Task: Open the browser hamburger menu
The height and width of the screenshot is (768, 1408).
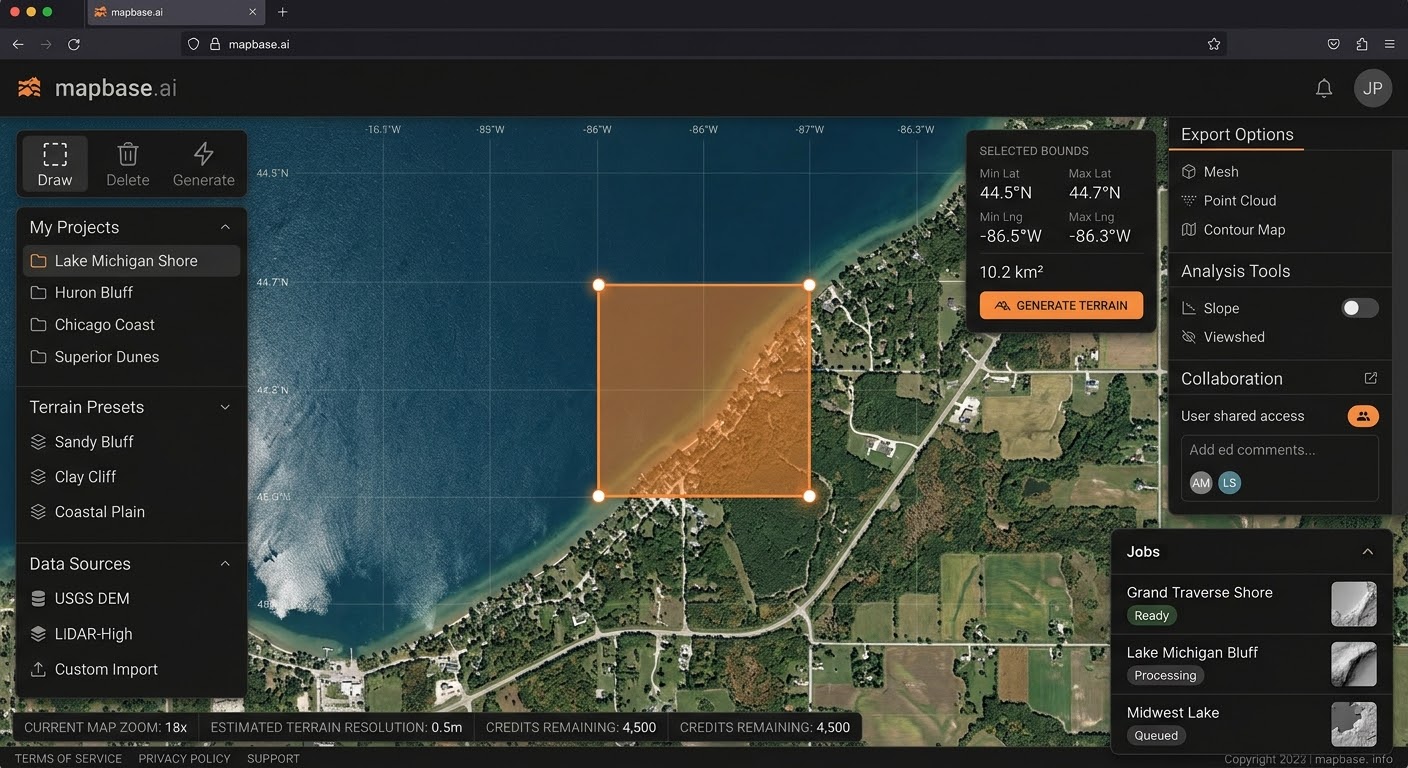Action: click(x=1390, y=44)
